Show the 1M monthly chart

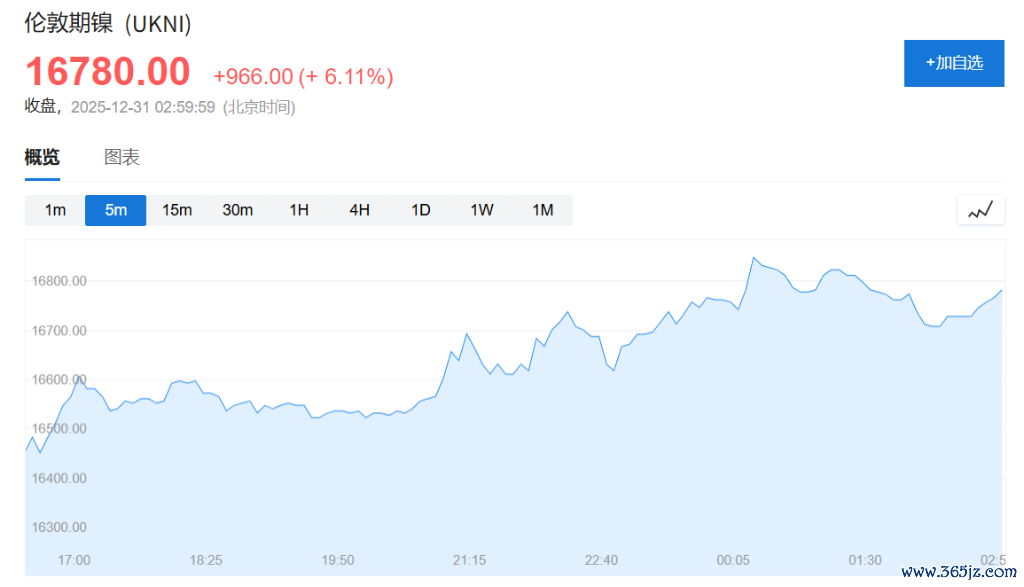click(543, 210)
